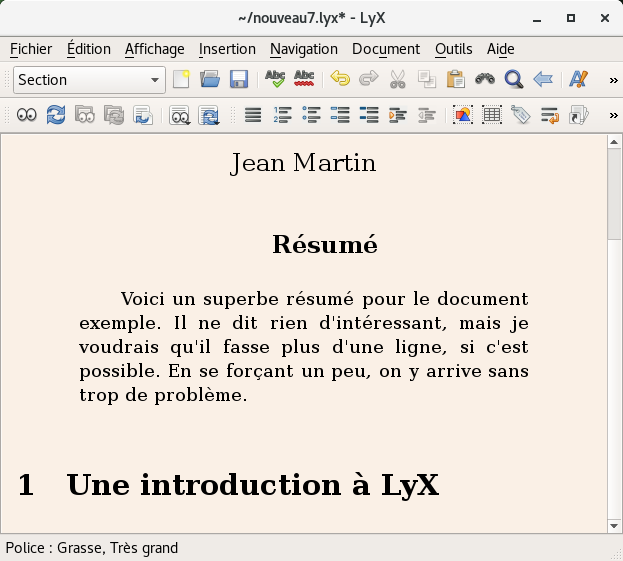The width and height of the screenshot is (623, 561).
Task: Maximize the LyX window
Action: click(571, 18)
